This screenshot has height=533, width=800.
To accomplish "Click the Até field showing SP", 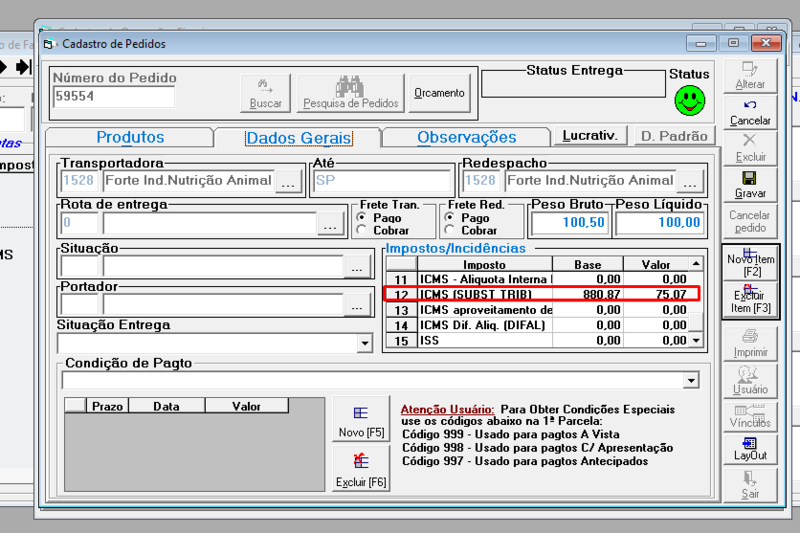I will coord(382,181).
